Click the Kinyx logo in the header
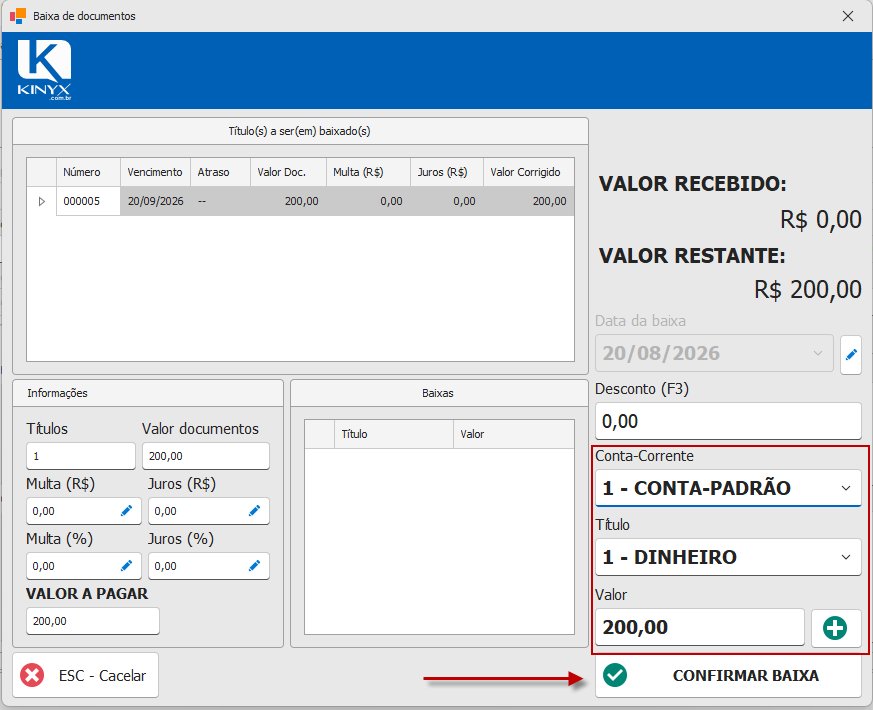Image resolution: width=873 pixels, height=710 pixels. click(45, 70)
